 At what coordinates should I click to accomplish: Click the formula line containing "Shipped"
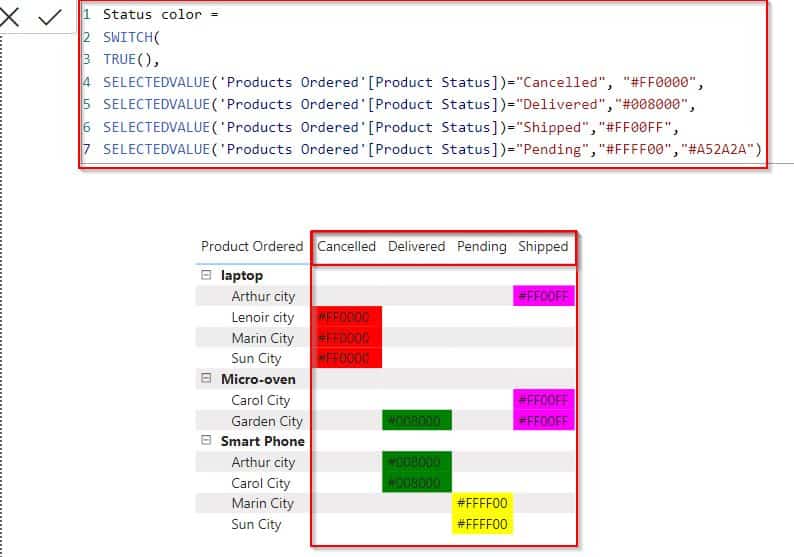tap(390, 127)
